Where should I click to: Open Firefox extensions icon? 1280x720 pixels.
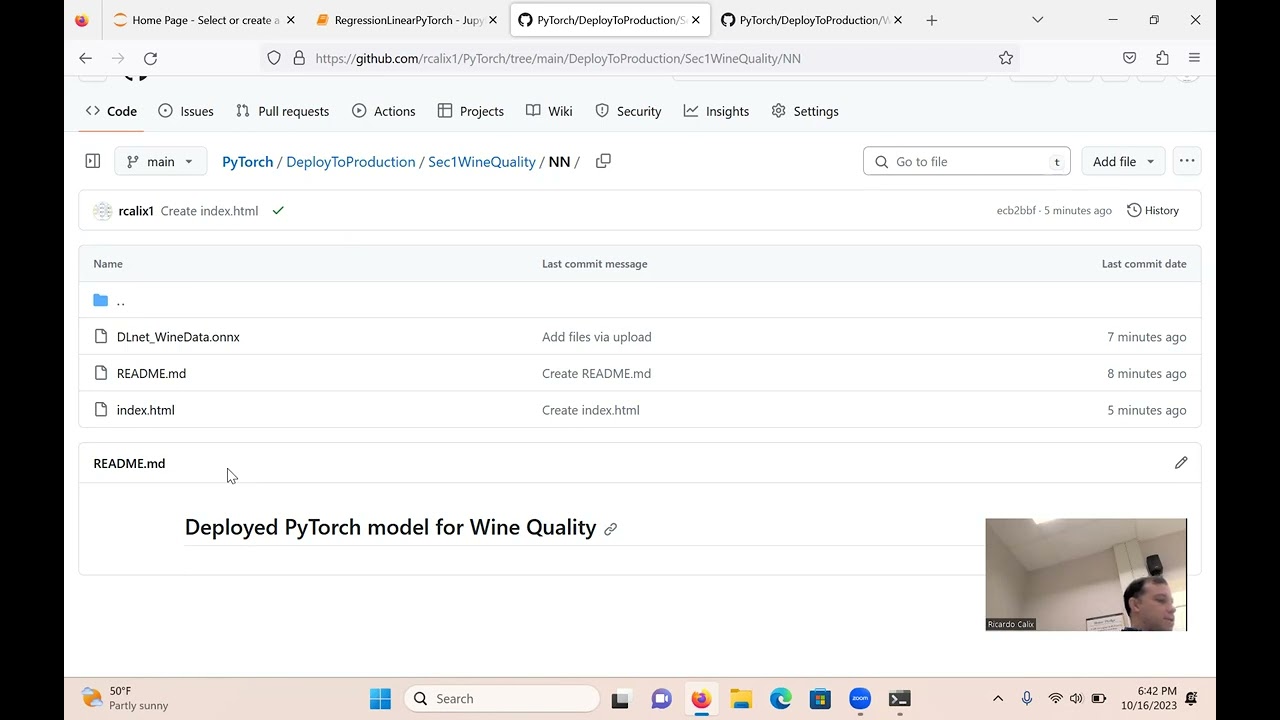coord(1162,58)
